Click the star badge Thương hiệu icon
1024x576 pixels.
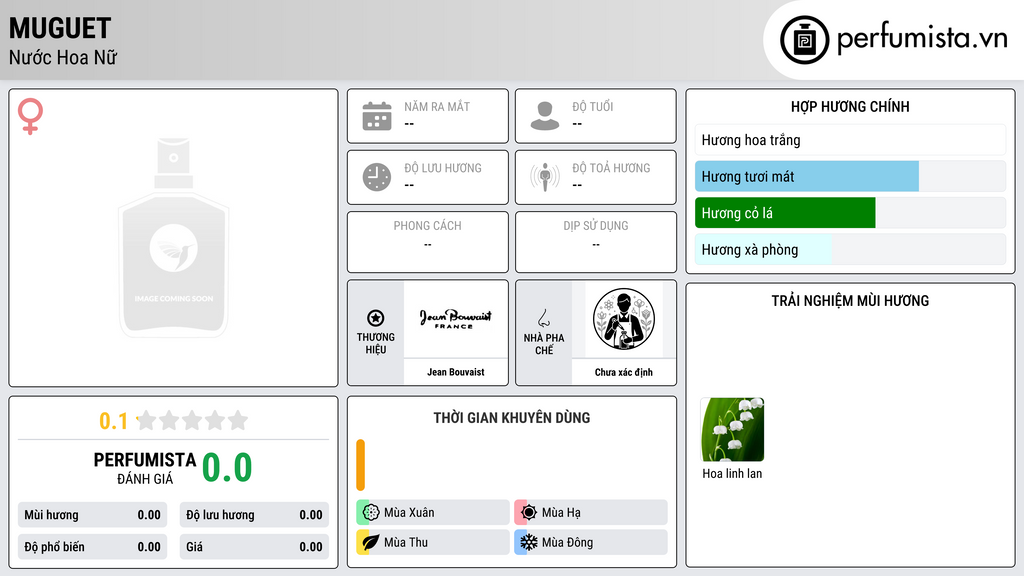coord(376,318)
